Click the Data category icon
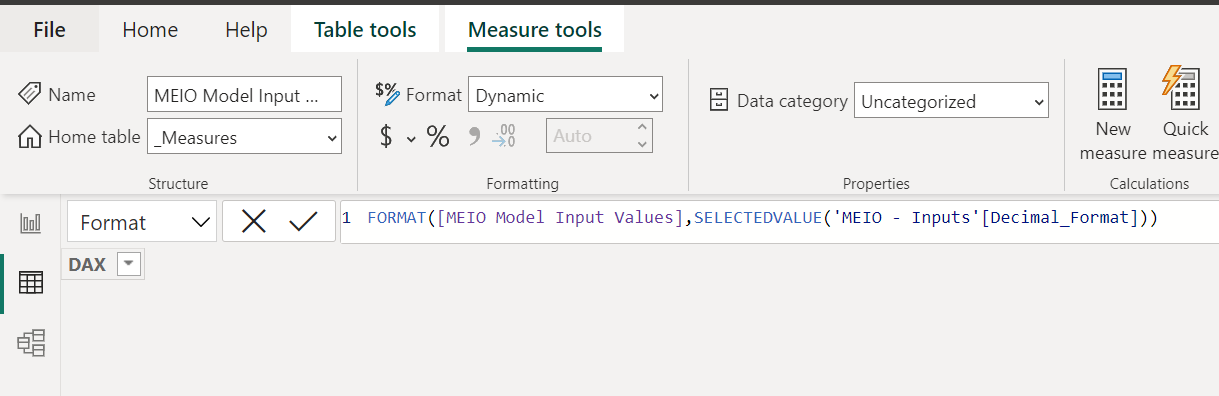This screenshot has height=396, width=1219. pos(718,101)
